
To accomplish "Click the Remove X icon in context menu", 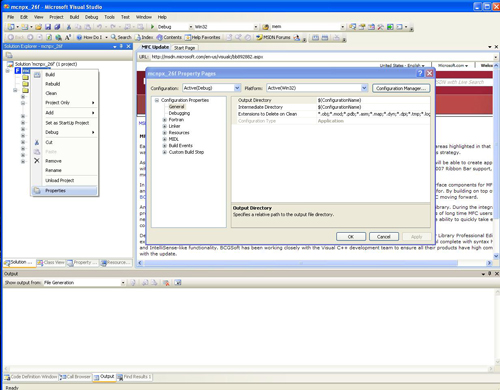I will pyautogui.click(x=37, y=161).
